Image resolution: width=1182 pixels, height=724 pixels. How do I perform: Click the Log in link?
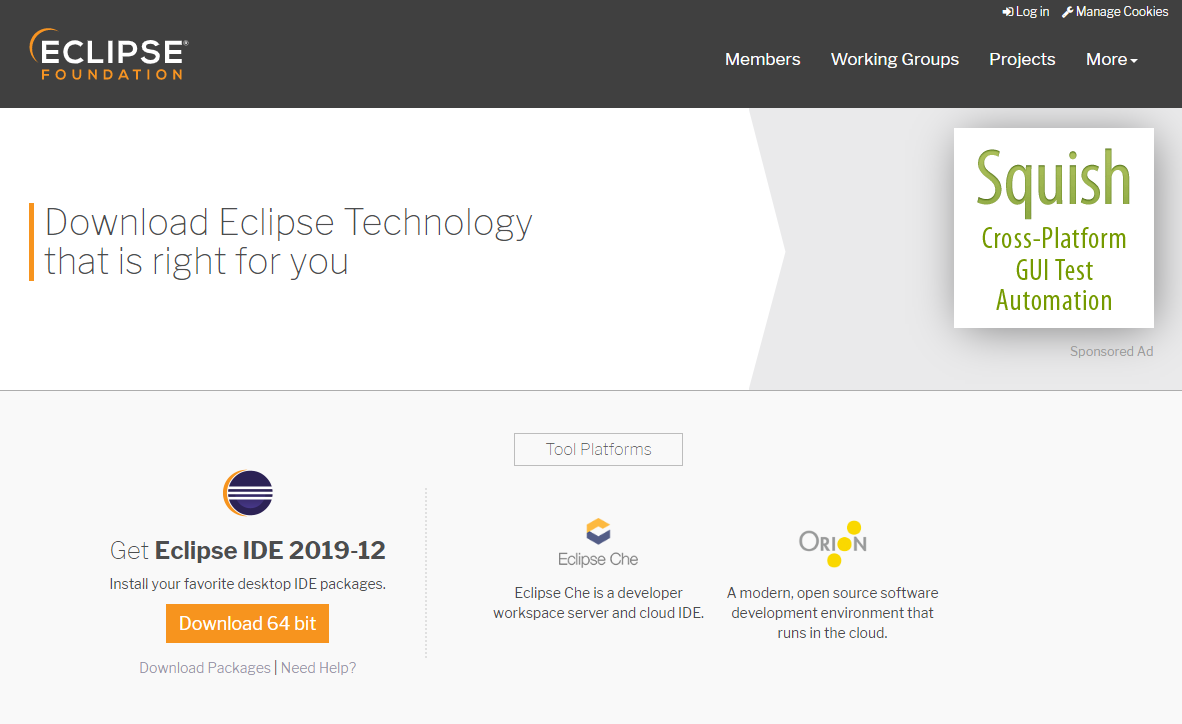pyautogui.click(x=1025, y=11)
